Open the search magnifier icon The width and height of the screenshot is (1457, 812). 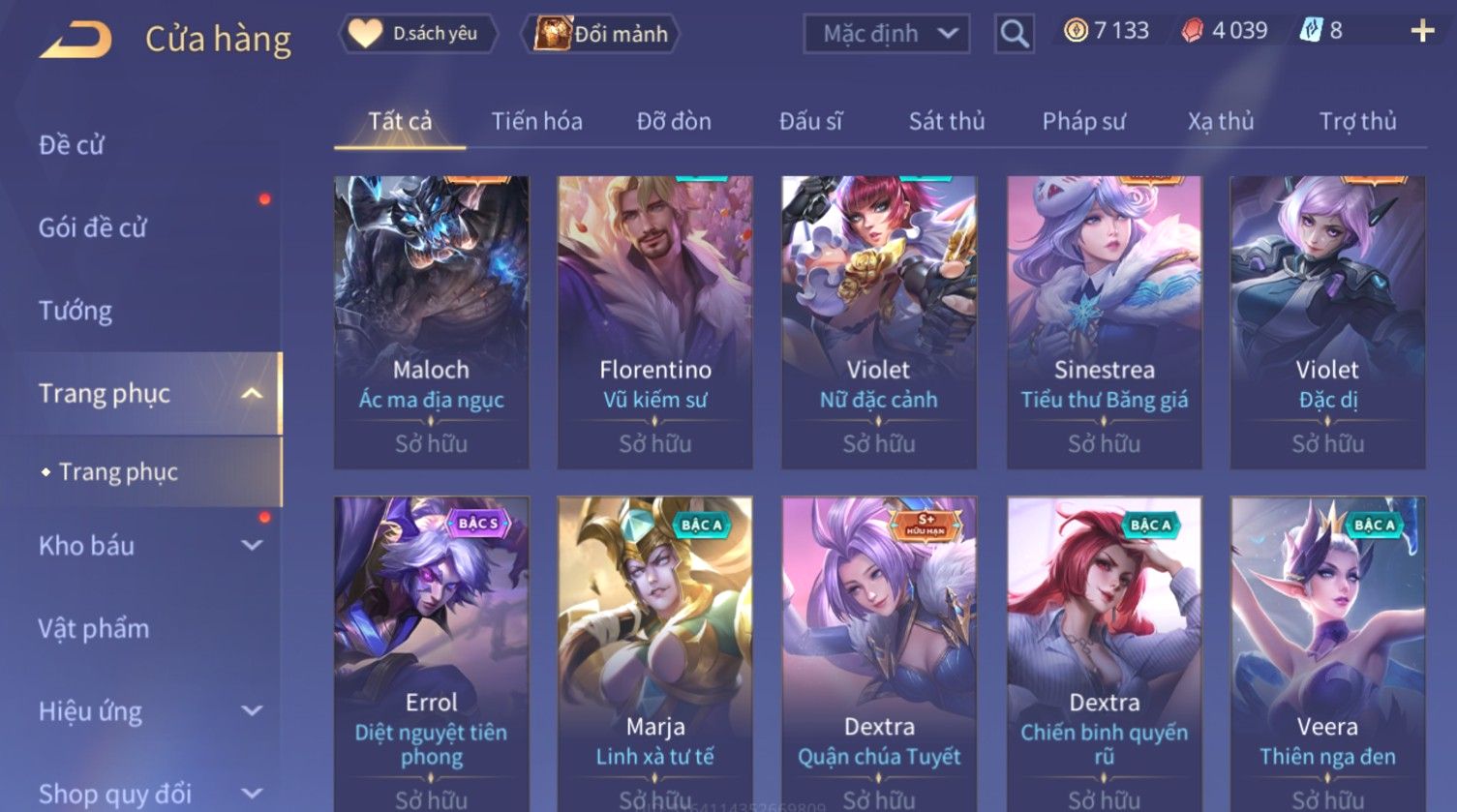coord(1014,34)
